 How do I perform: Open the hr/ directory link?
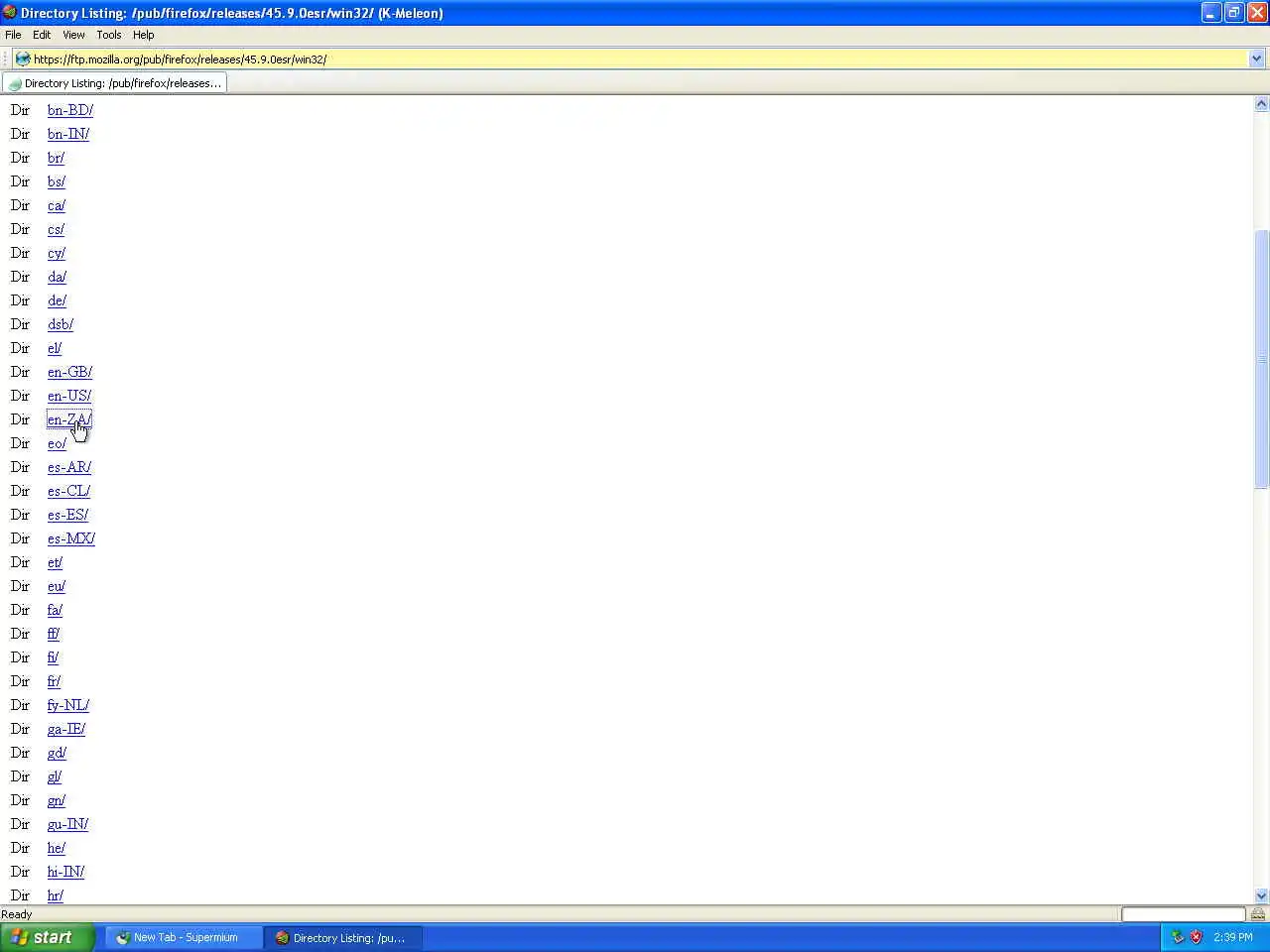56,895
